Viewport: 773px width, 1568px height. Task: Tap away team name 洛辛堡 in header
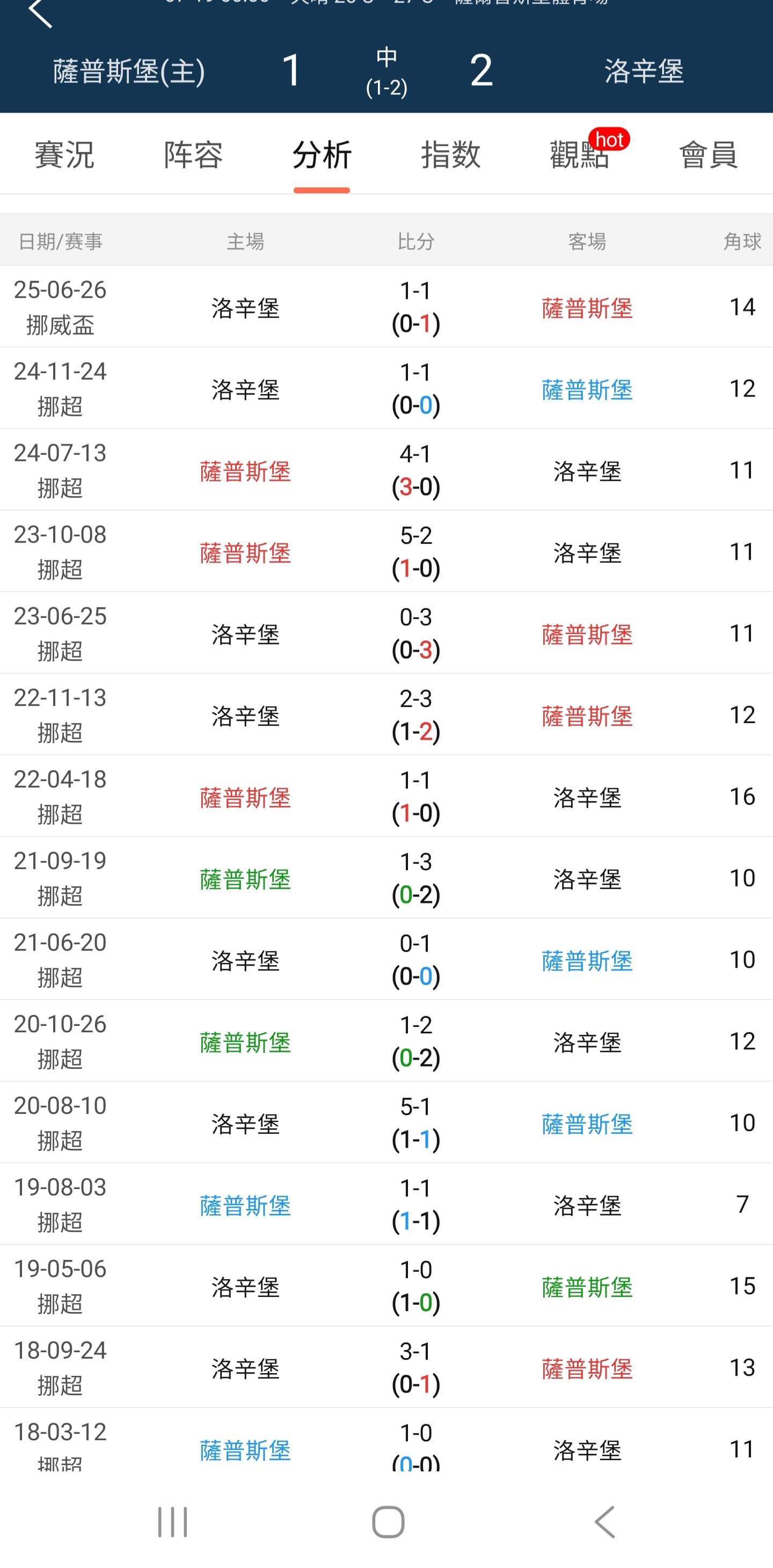point(644,71)
